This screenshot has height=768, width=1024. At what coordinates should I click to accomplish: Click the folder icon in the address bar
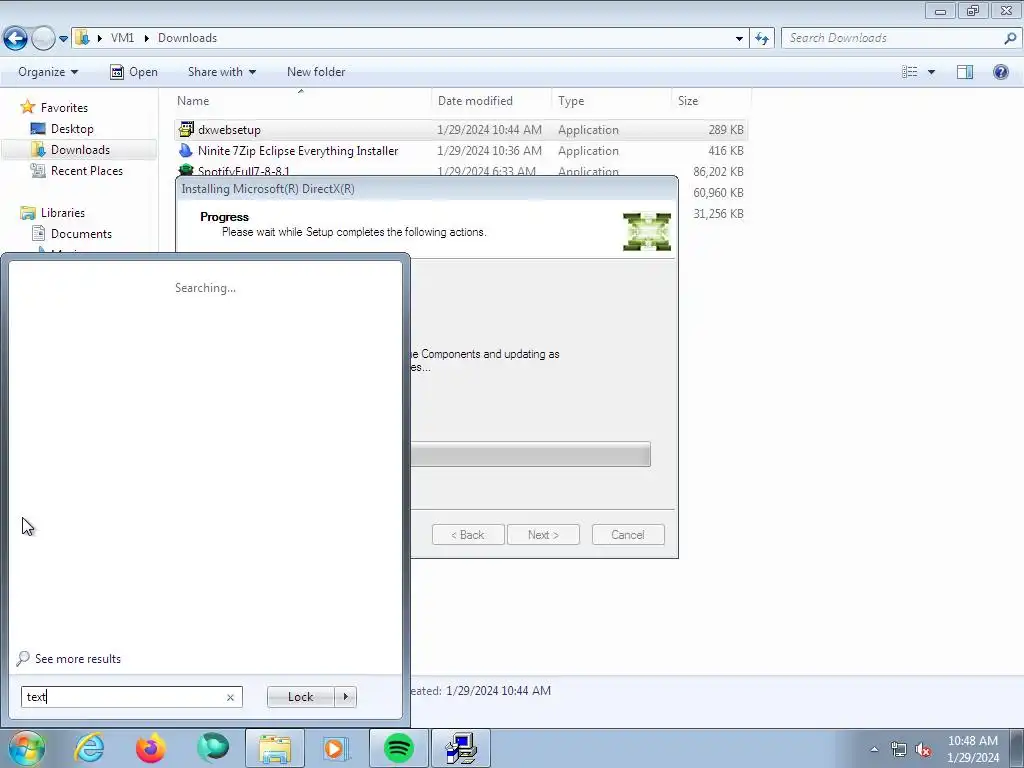(x=82, y=38)
